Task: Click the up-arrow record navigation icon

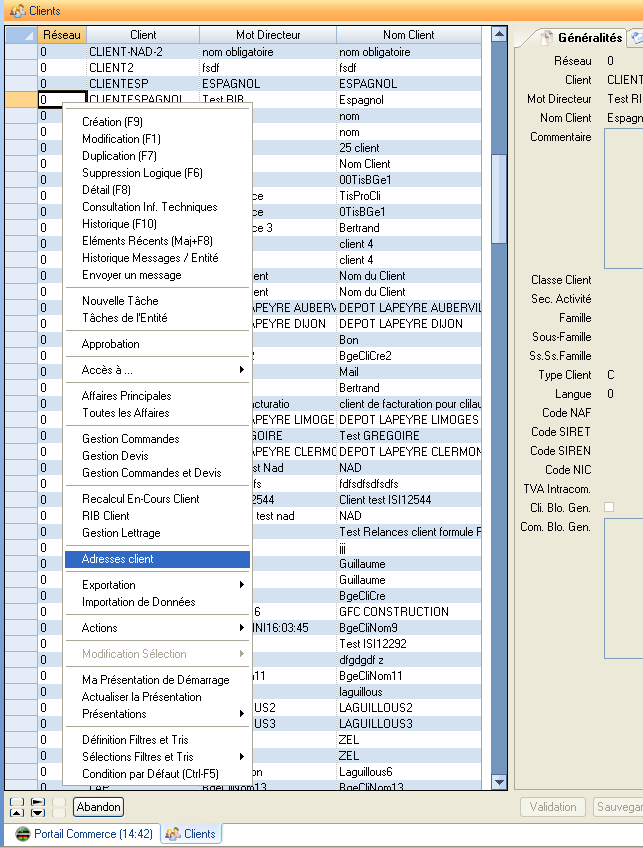Action: pyautogui.click(x=17, y=812)
